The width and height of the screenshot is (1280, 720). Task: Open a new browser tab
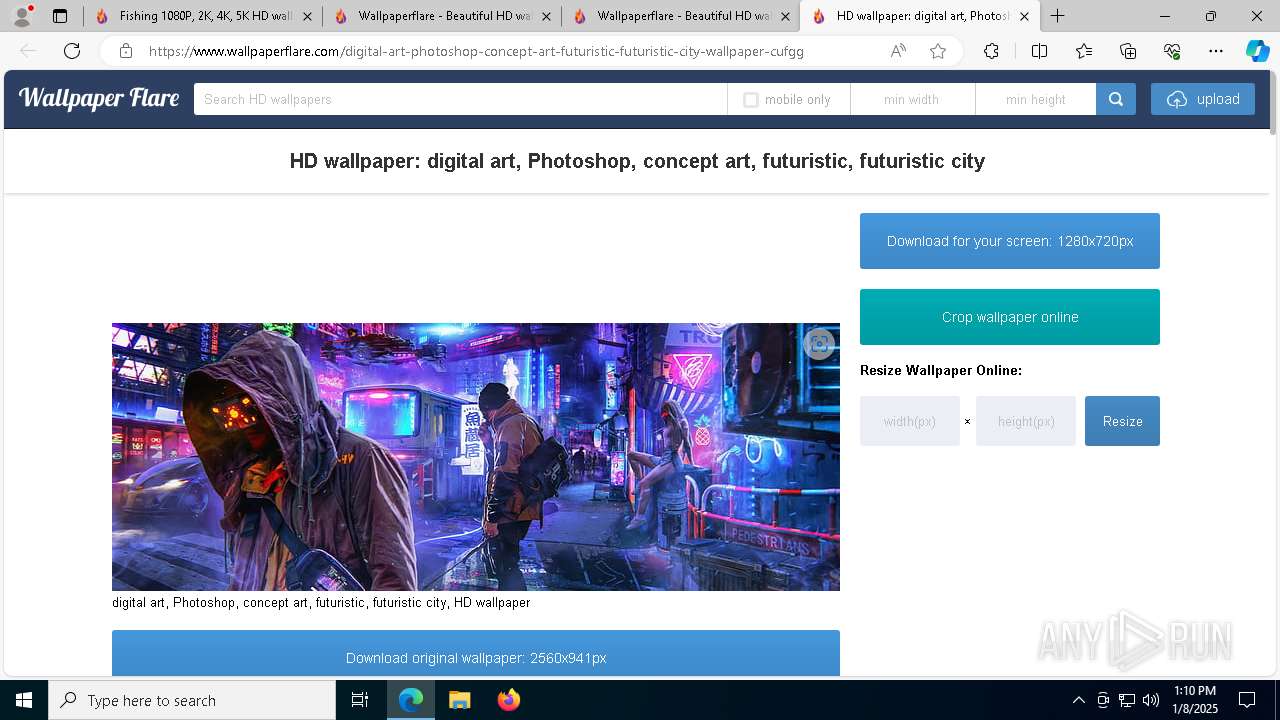(1057, 16)
